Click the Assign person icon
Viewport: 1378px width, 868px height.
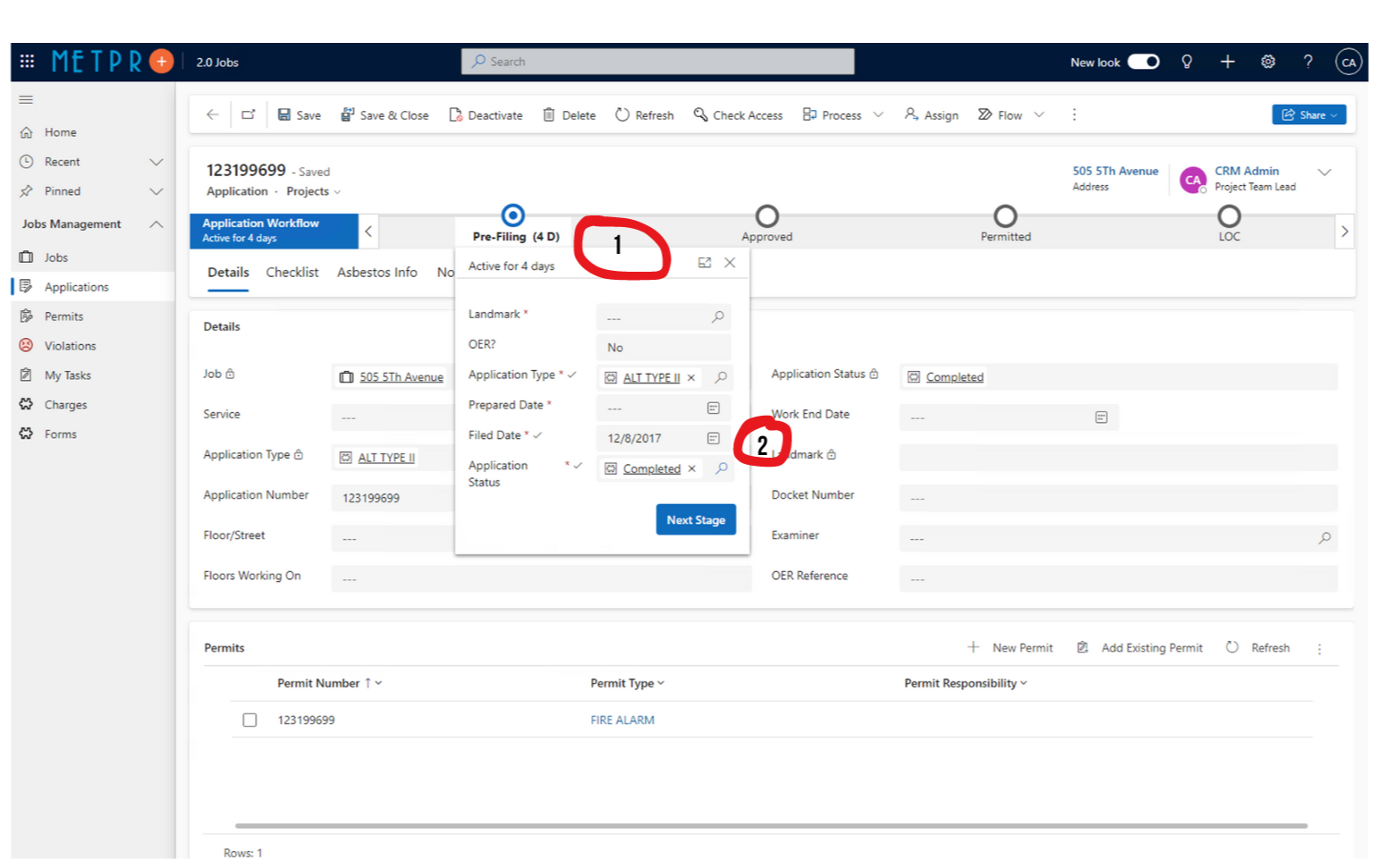click(x=911, y=114)
